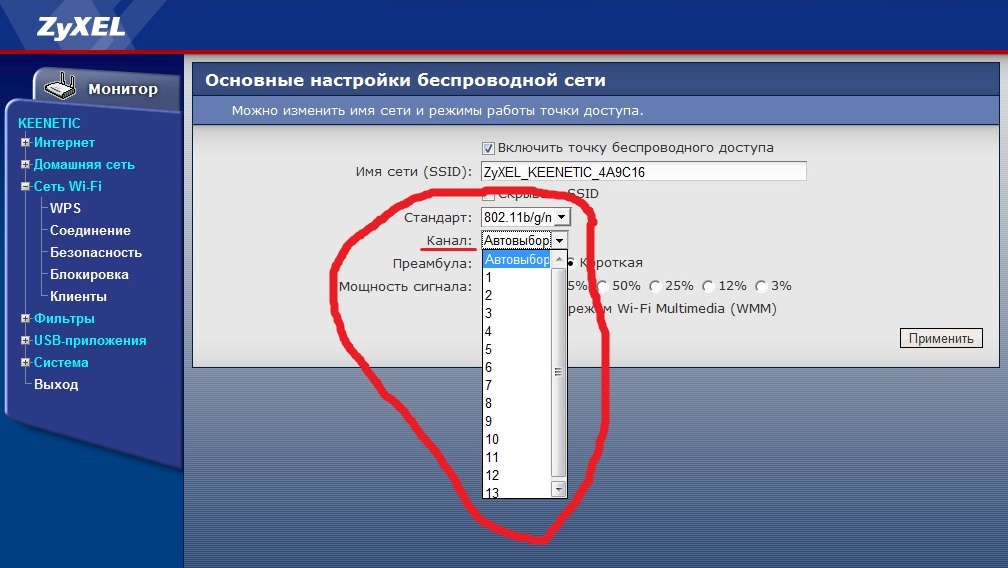Click the Выход logout link

pyautogui.click(x=56, y=385)
